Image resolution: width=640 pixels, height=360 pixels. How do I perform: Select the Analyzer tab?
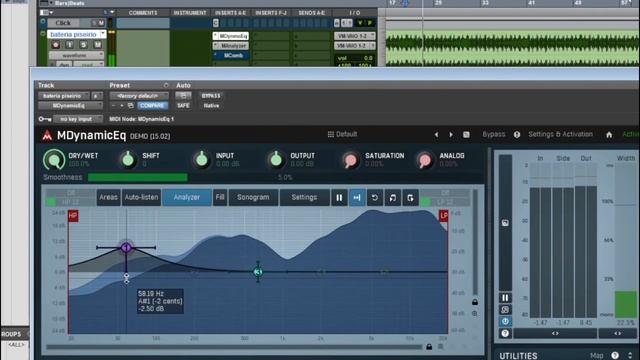pos(187,198)
